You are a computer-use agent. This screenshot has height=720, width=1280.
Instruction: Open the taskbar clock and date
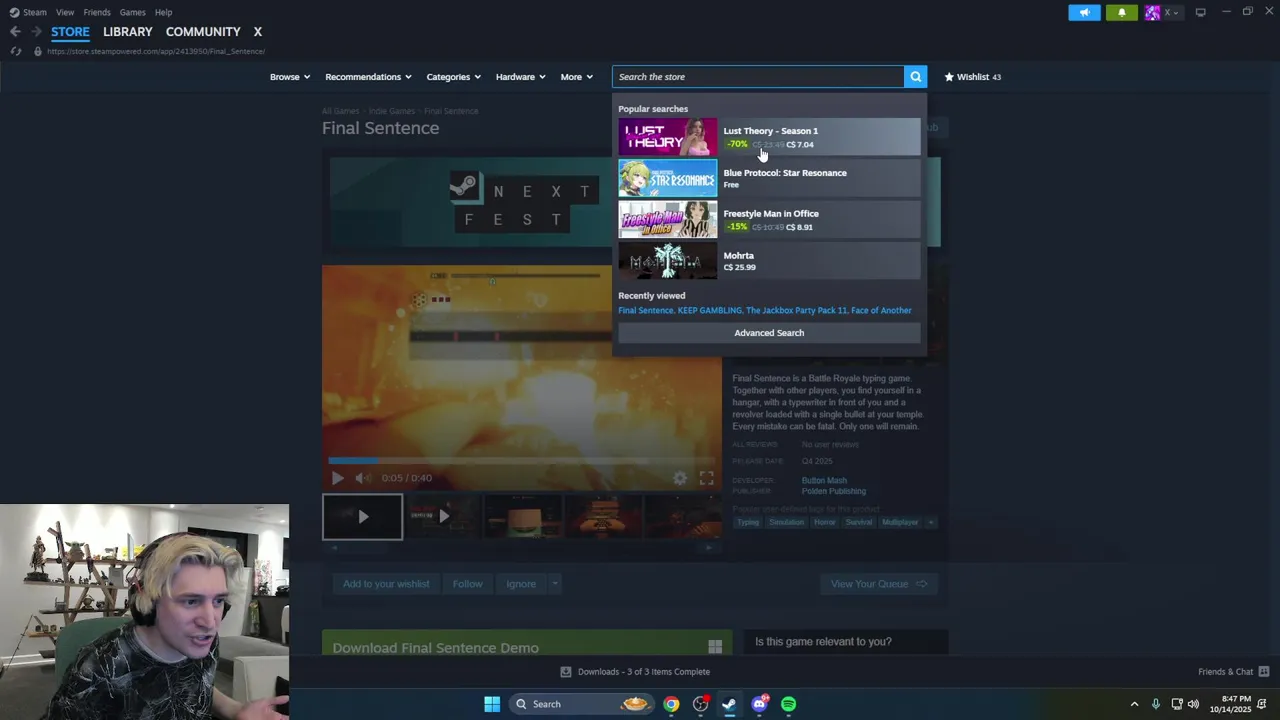pyautogui.click(x=1230, y=704)
